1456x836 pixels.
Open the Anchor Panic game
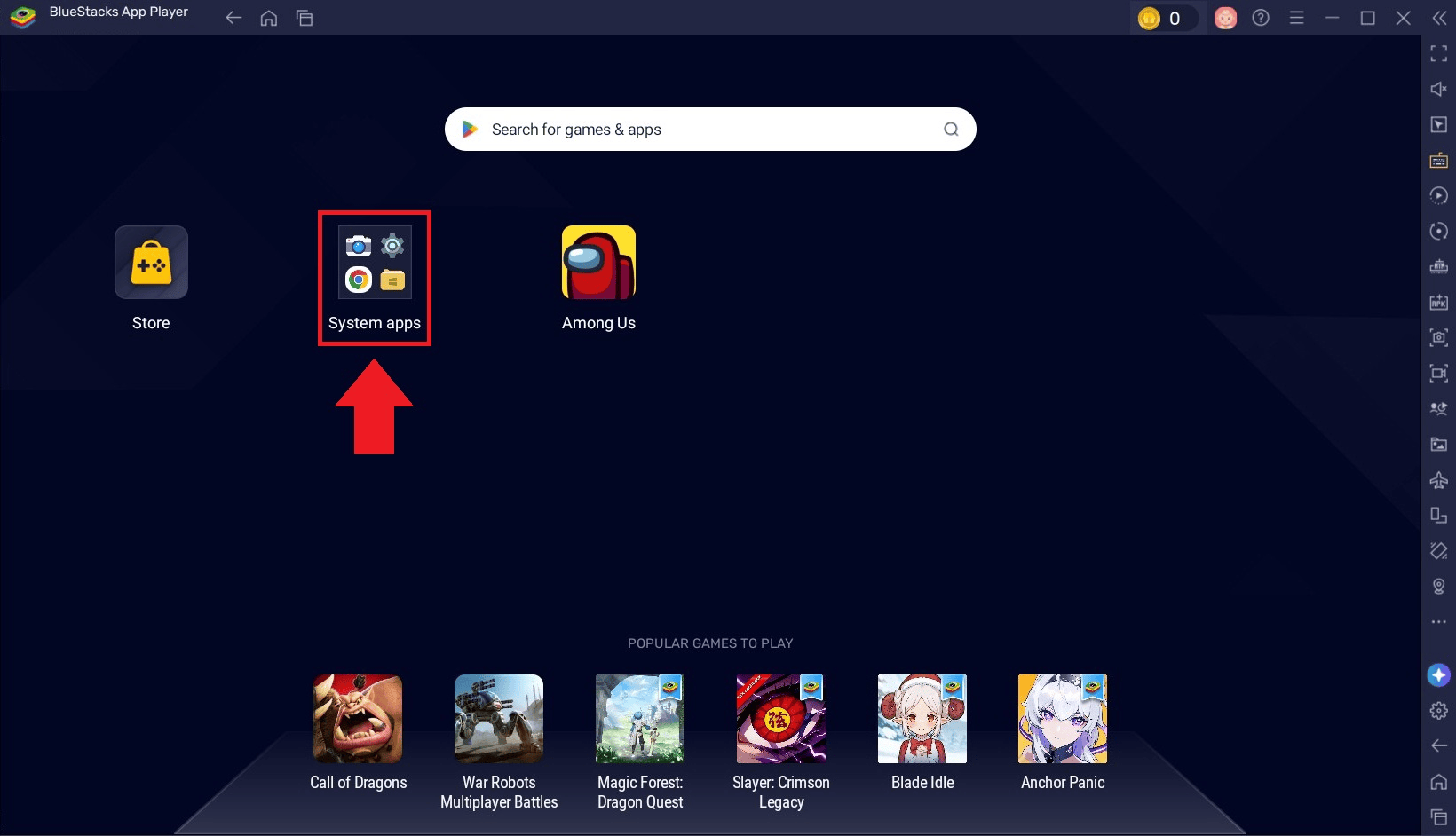[1063, 719]
